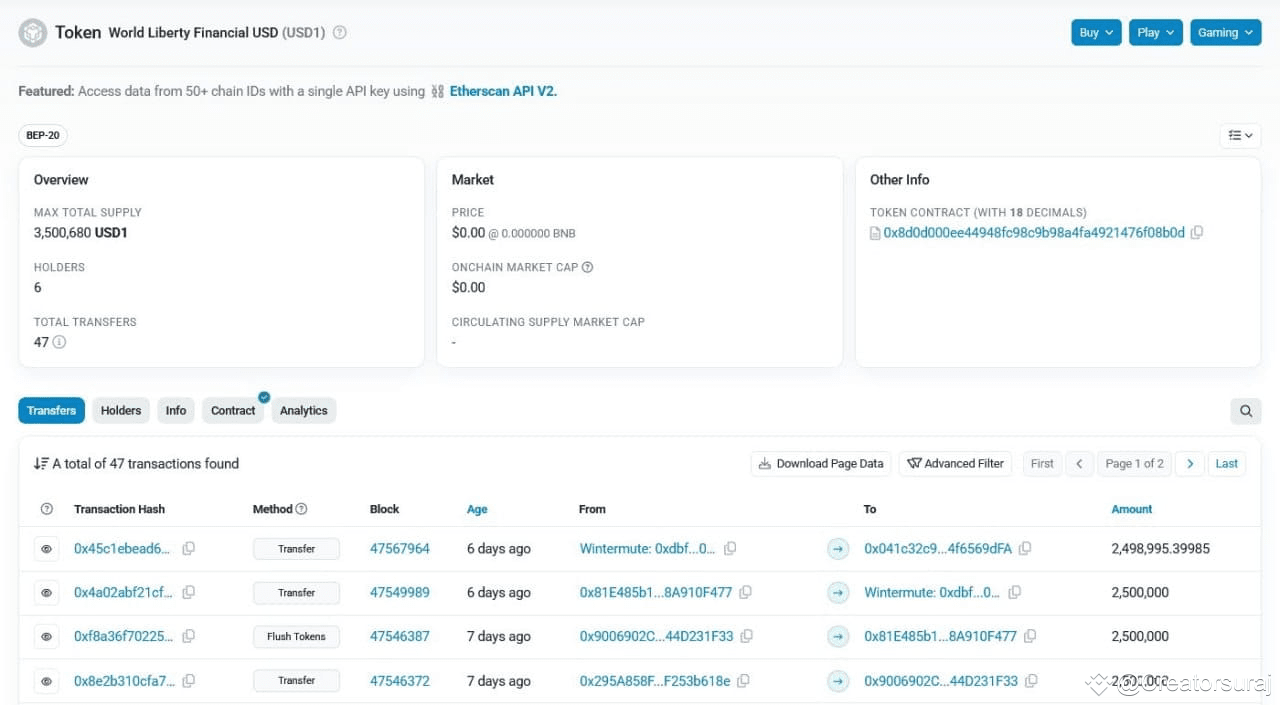
Task: Click the BEP-20 badge
Action: click(x=43, y=135)
